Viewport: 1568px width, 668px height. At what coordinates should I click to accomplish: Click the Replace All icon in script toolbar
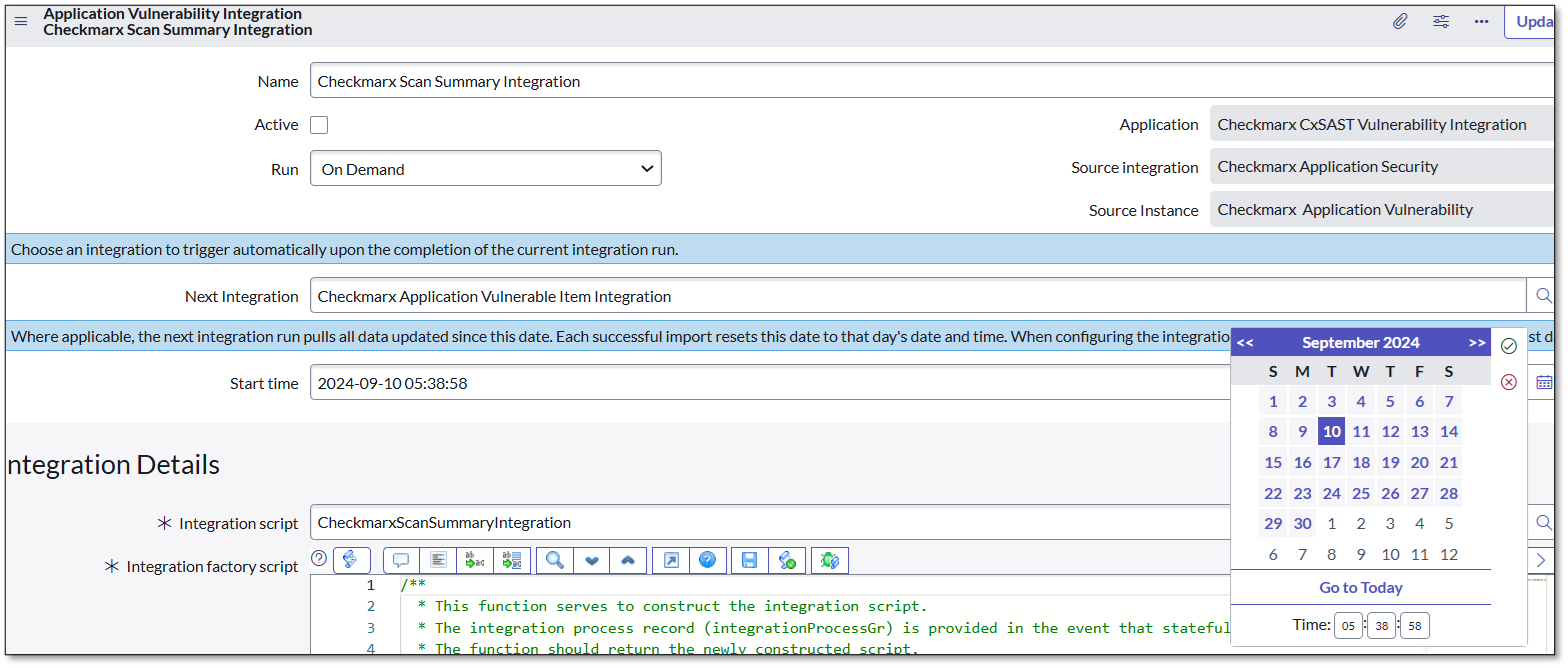[512, 560]
